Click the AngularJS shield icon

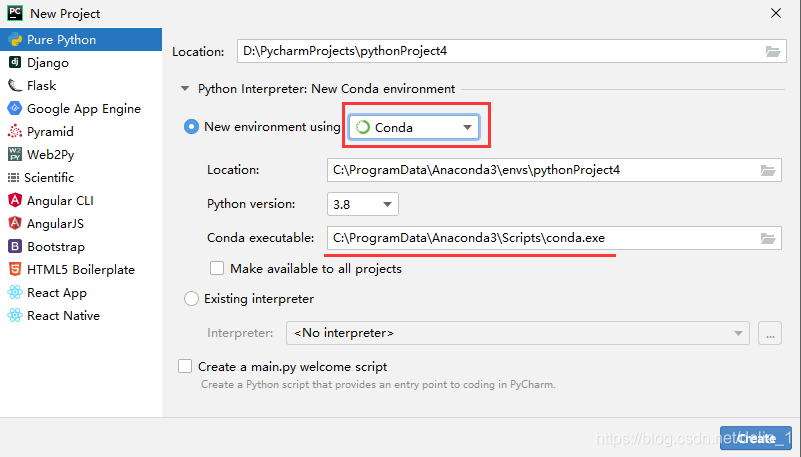click(x=15, y=223)
